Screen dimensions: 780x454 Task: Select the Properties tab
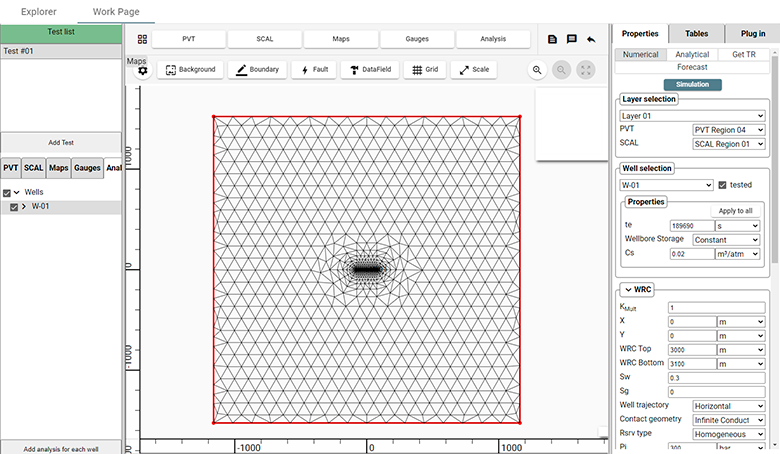[640, 33]
